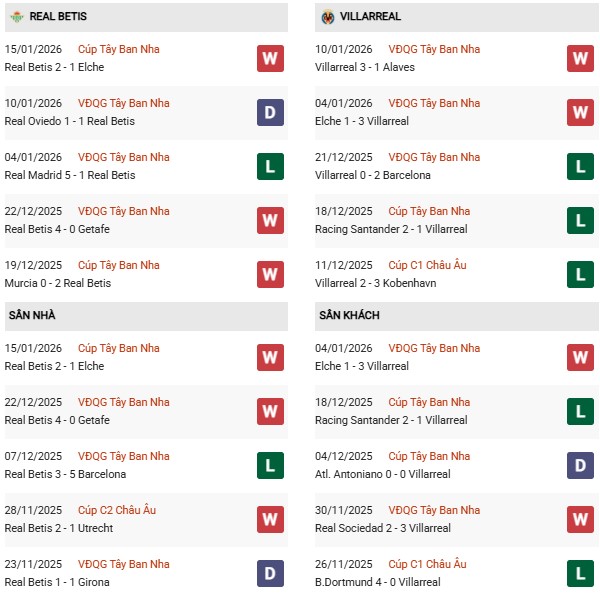Open Cúp C1 Châu Âu link for Kobenhavn match
The image size is (600, 595).
[x=430, y=265]
